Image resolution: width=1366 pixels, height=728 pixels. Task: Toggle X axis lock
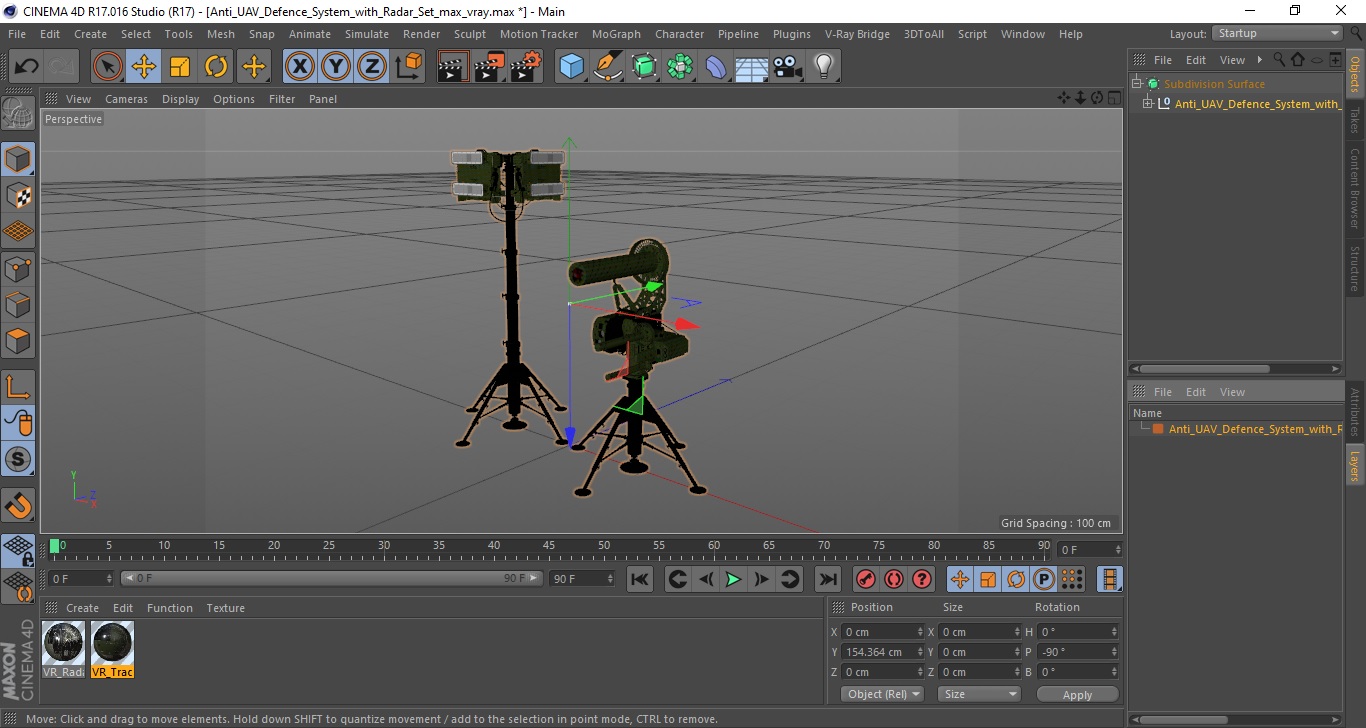coord(300,67)
